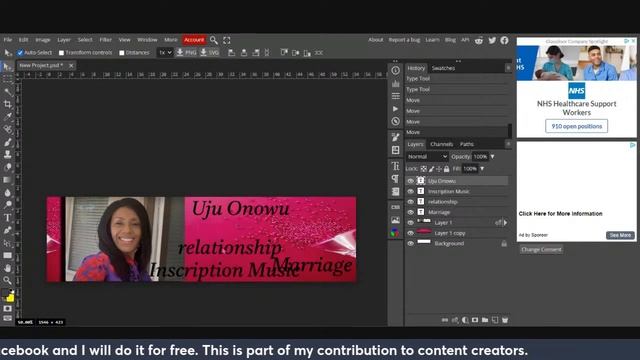This screenshot has width=640, height=360.
Task: Open the CSS panel icon
Action: [395, 207]
